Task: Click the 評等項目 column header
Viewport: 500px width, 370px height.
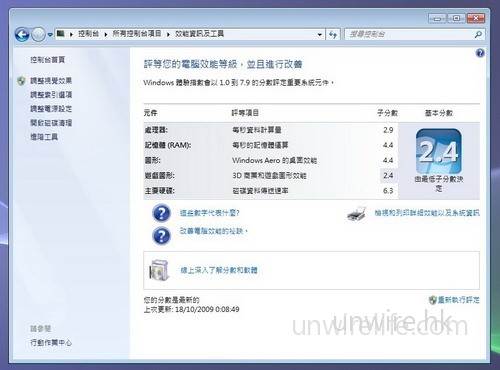Action: tap(245, 113)
